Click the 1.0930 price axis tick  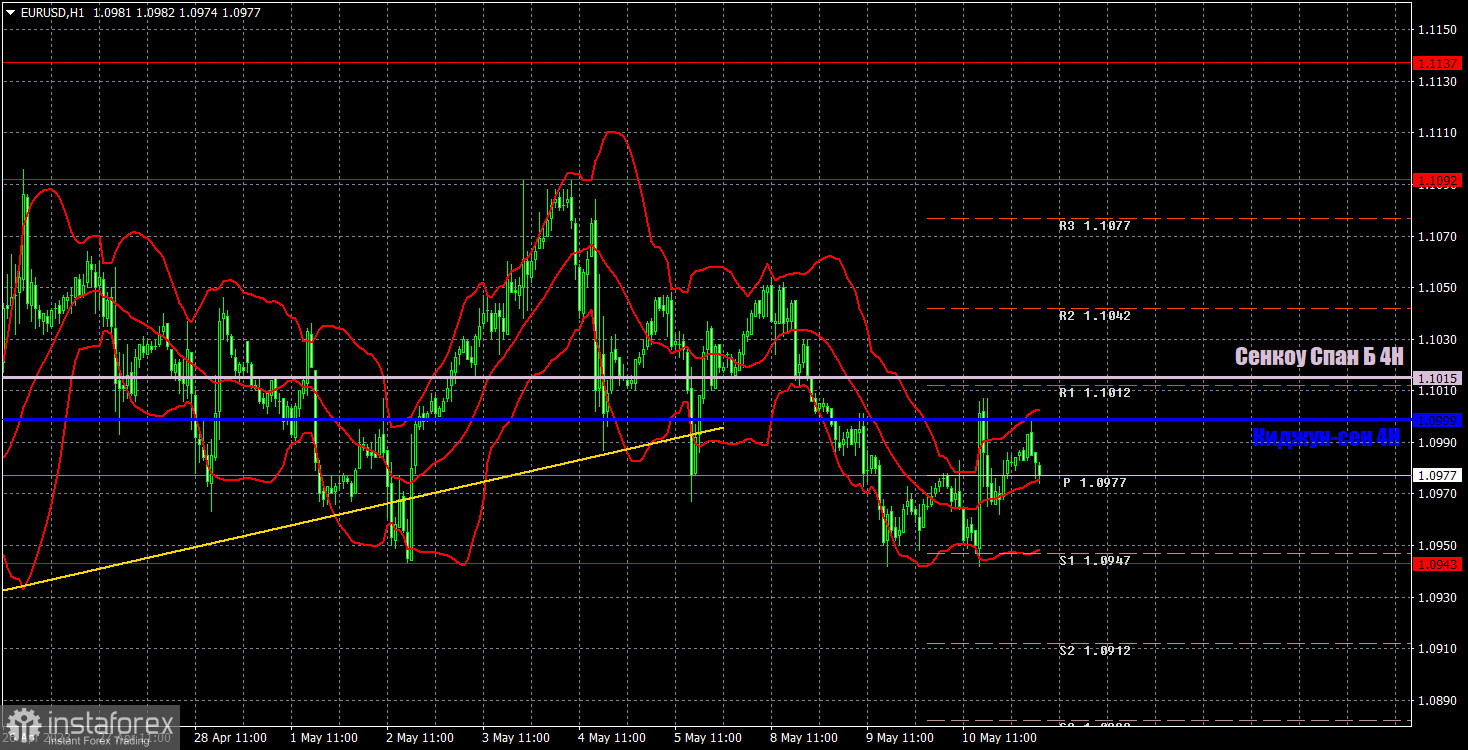[1436, 598]
